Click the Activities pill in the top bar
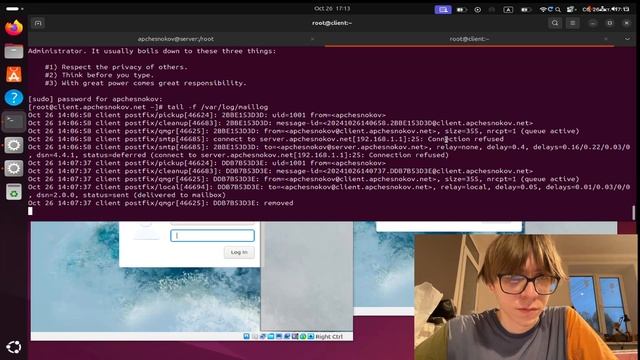Viewport: 640px width, 360px height. 14,9
